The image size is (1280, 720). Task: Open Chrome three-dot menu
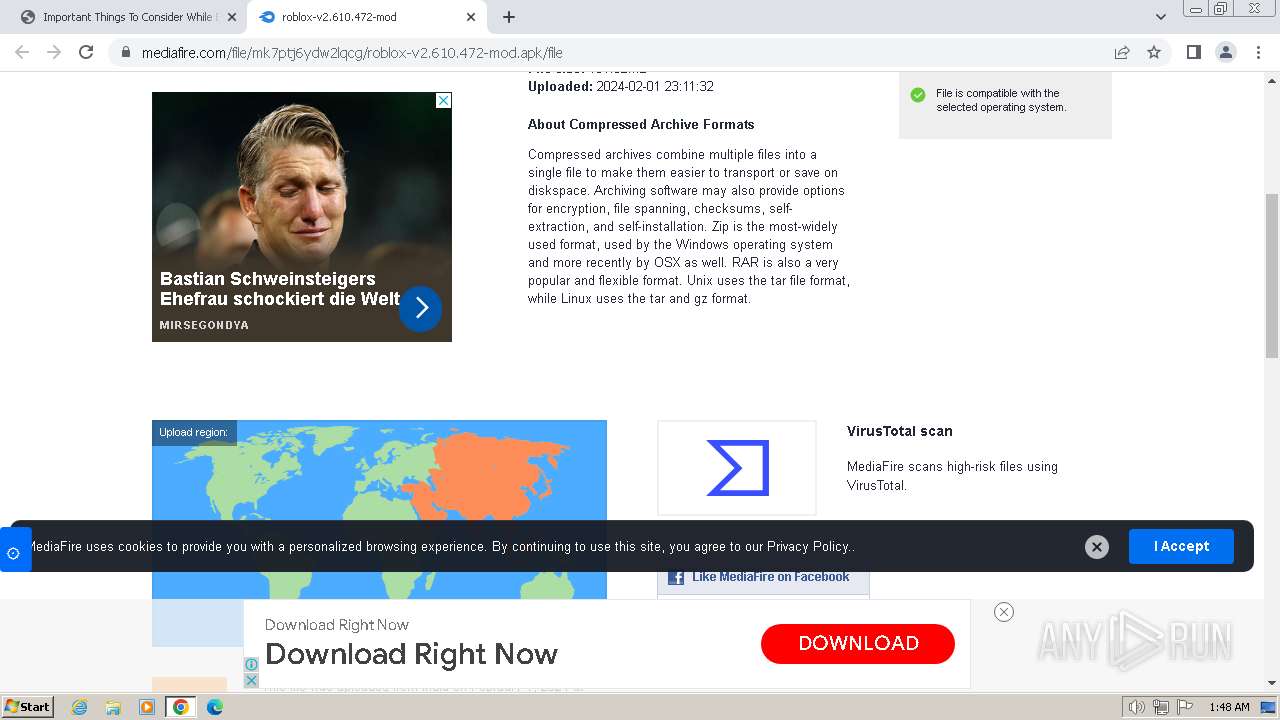(x=1258, y=52)
